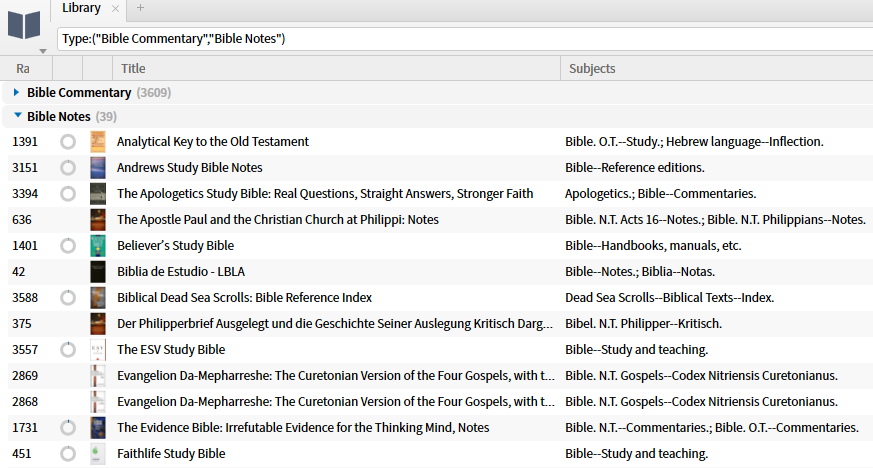Click the Biblia de Estudio cover icon
Viewport: 873px width, 468px height.
(x=97, y=272)
